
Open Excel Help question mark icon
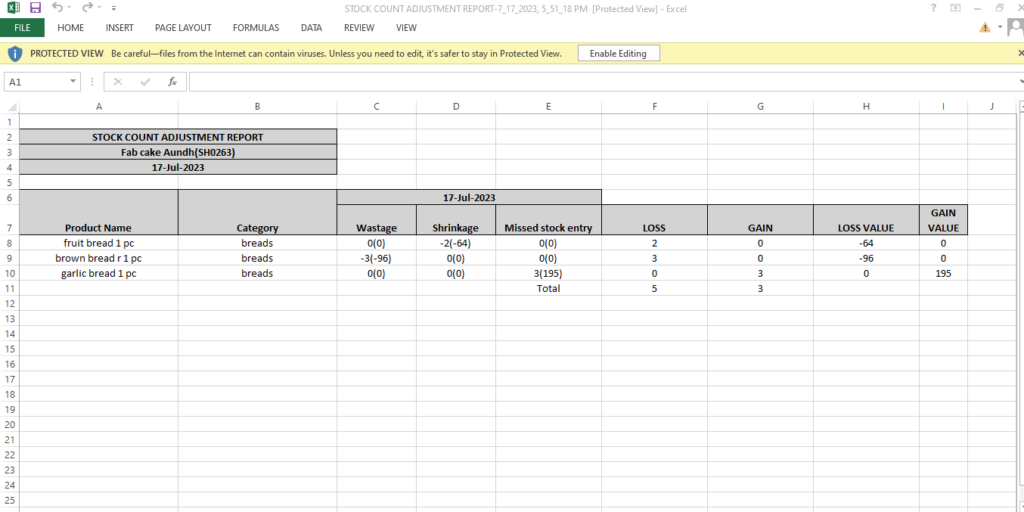click(x=933, y=8)
